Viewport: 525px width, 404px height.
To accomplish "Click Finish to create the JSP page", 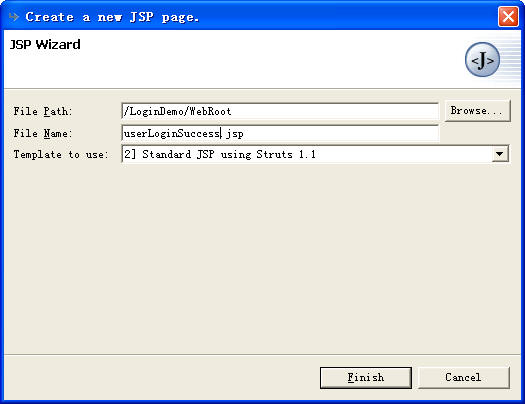I will pos(366,378).
